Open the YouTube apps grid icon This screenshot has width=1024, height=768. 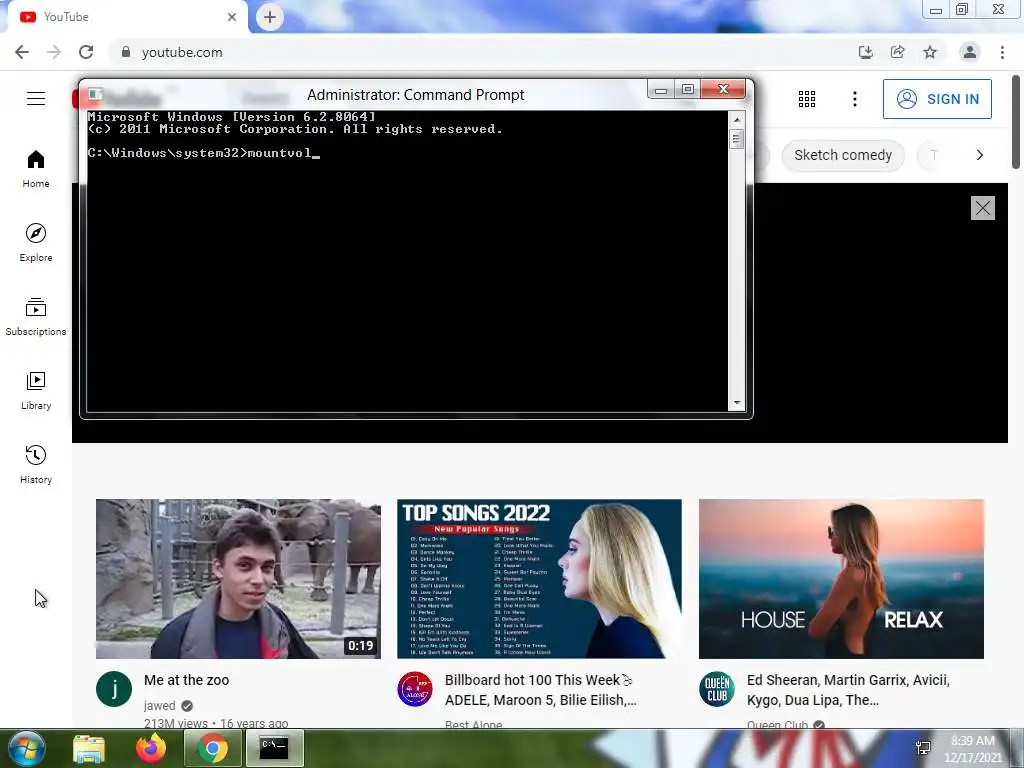pos(807,99)
